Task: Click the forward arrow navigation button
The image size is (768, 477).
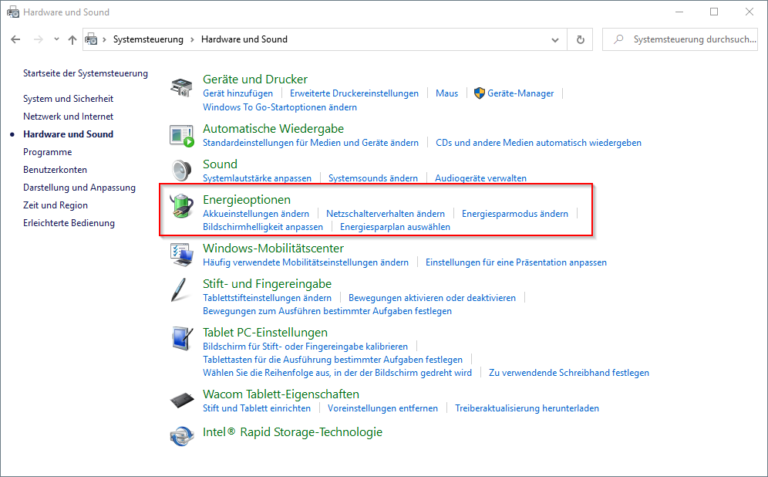Action: (38, 40)
